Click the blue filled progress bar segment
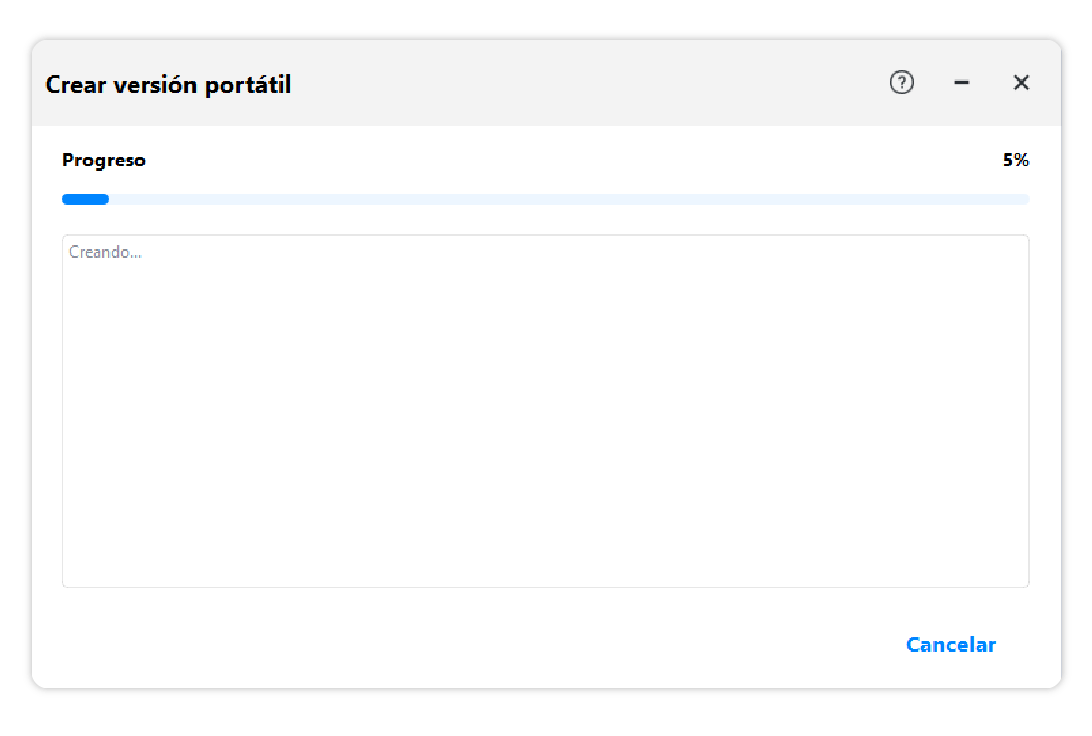The width and height of the screenshot is (1092, 736). click(86, 199)
